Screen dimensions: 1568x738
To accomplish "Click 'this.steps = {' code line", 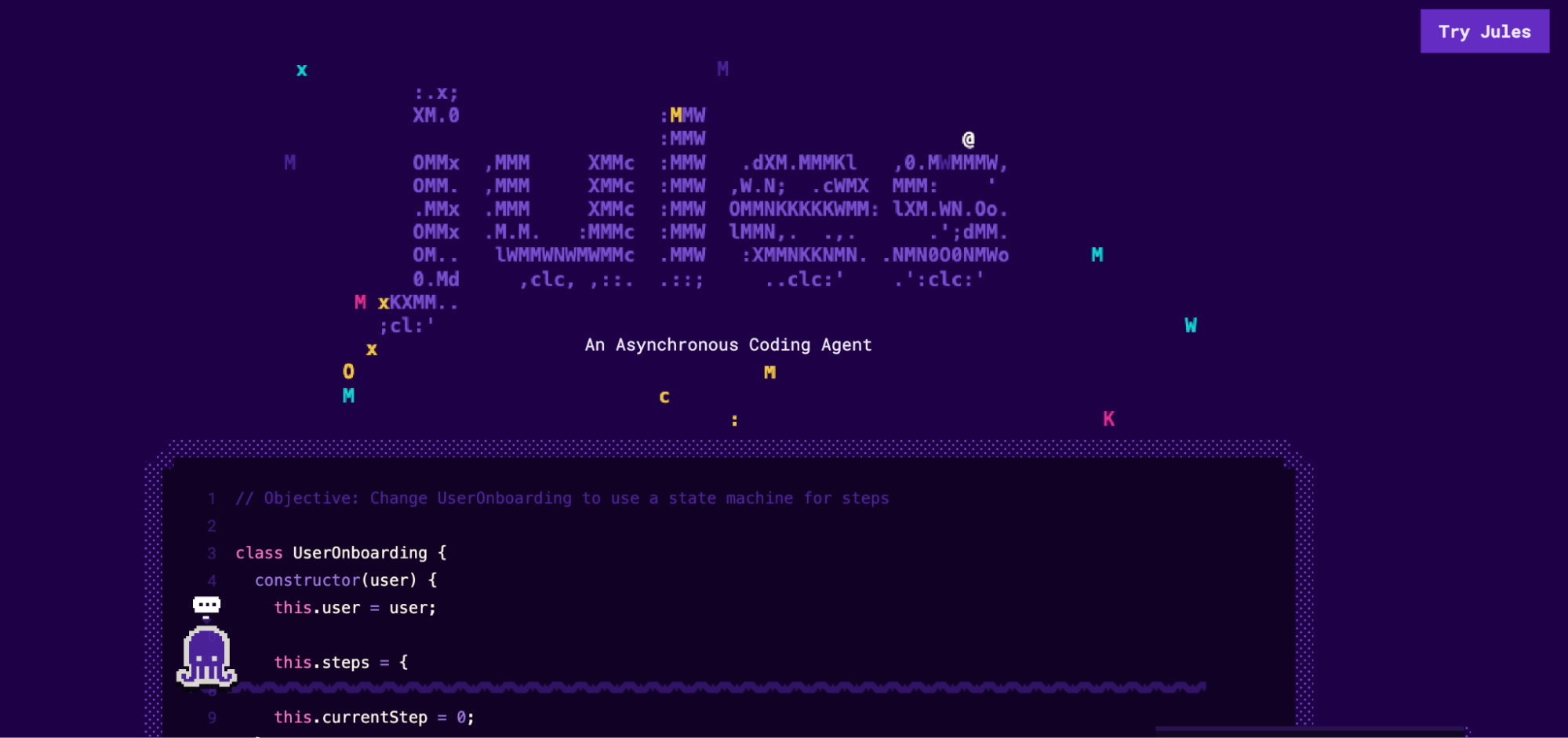I will pyautogui.click(x=341, y=663).
